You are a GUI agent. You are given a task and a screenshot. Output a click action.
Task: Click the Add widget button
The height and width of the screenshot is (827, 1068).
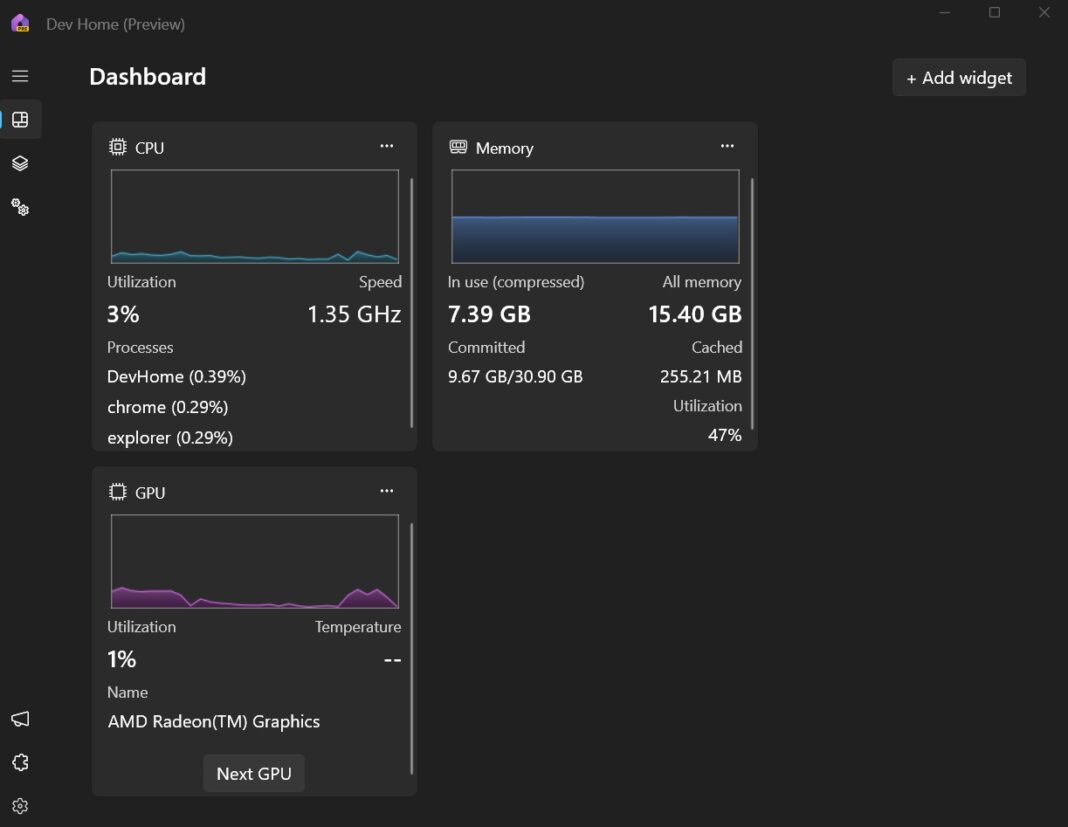[x=958, y=77]
